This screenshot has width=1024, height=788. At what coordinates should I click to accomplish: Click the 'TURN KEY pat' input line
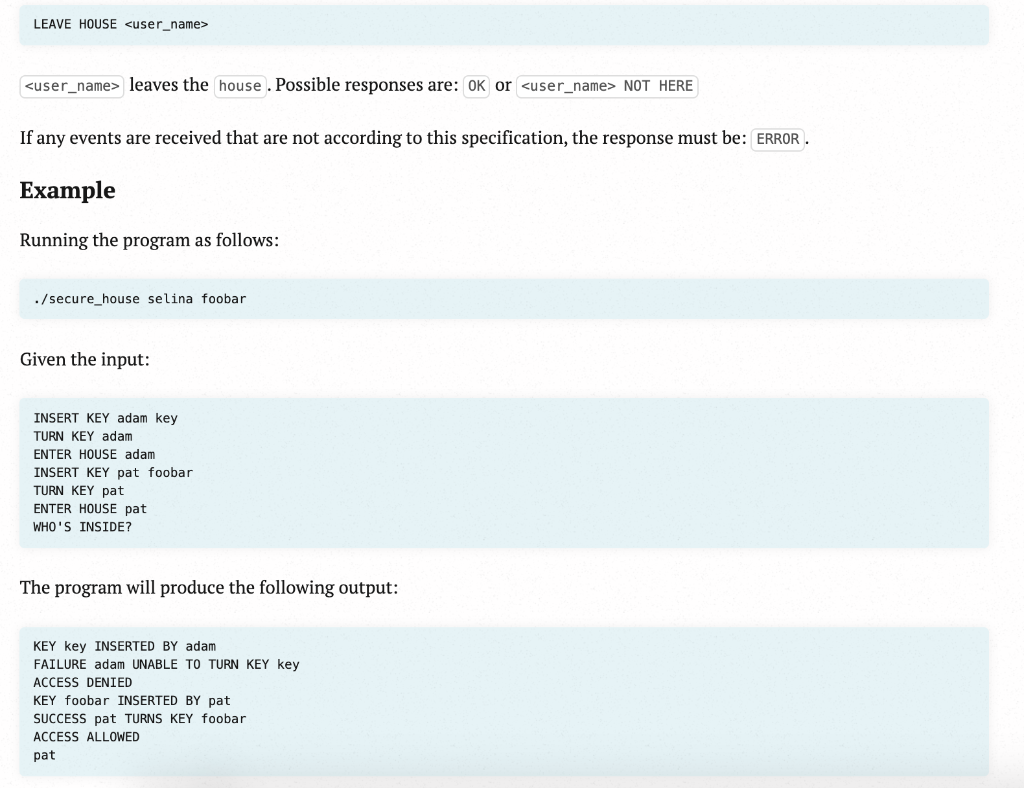[x=79, y=491]
